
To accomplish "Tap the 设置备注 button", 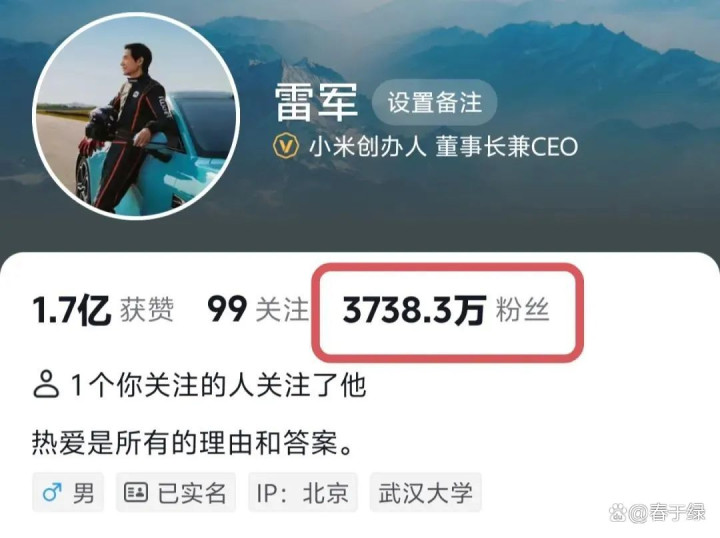I will click(x=434, y=103).
